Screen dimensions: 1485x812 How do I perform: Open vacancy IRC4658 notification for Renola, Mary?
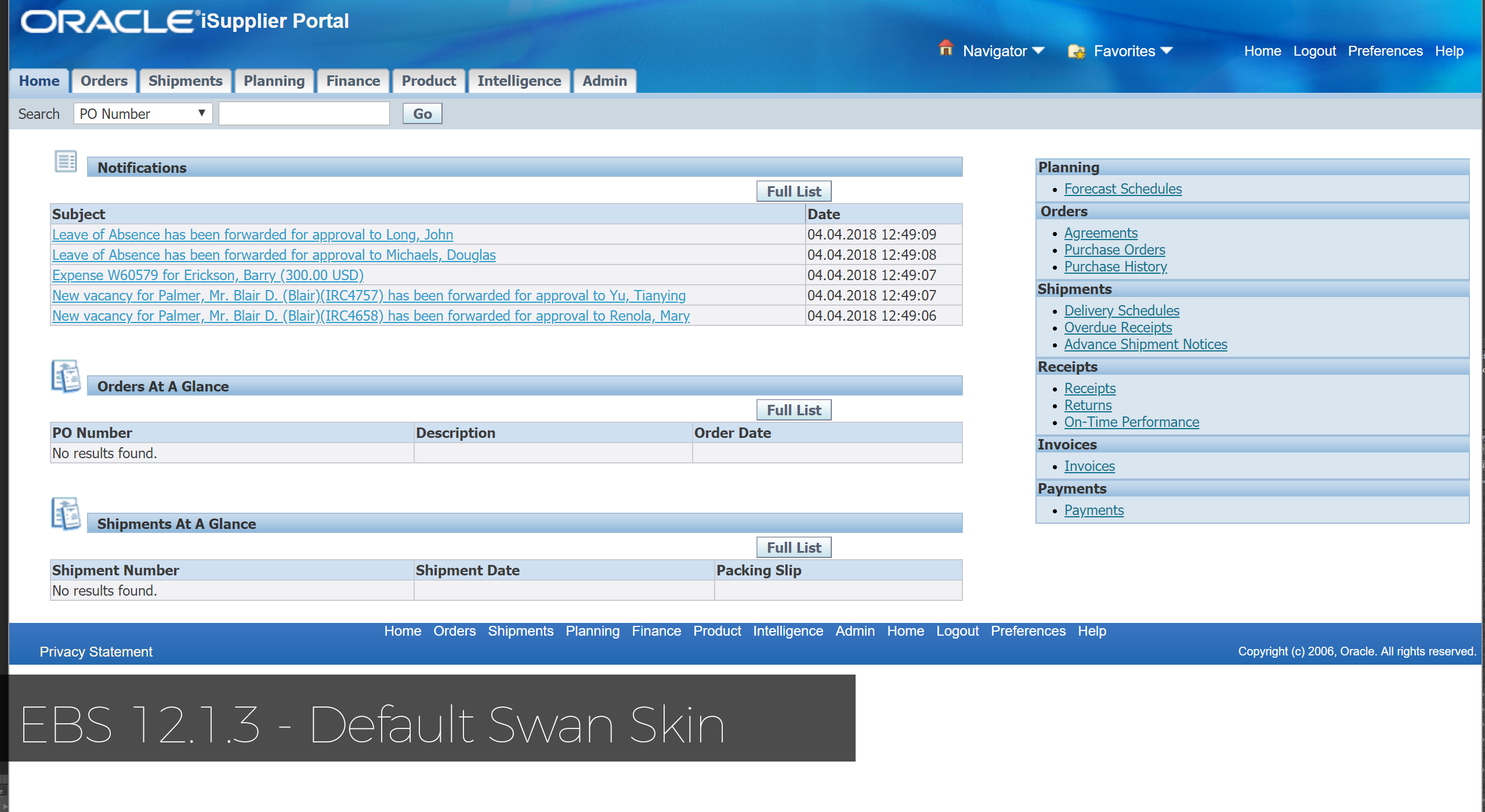tap(371, 316)
